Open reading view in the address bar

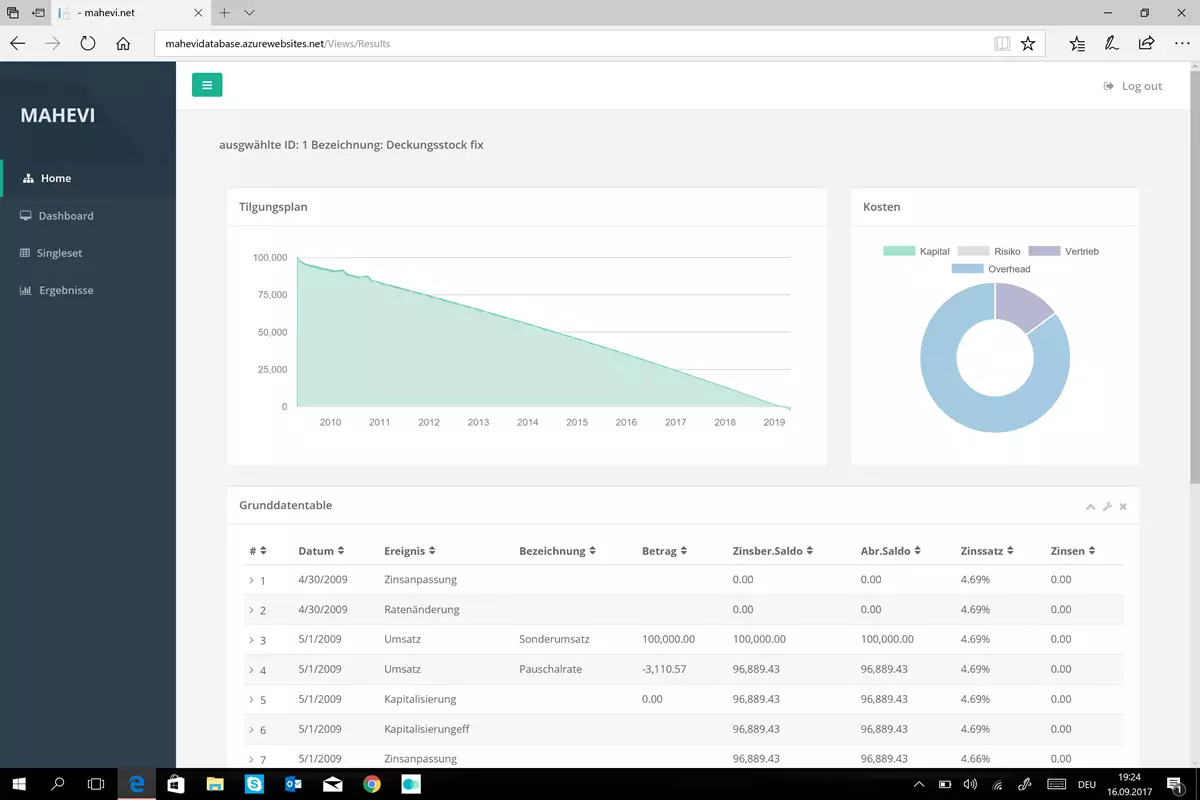click(x=1002, y=43)
